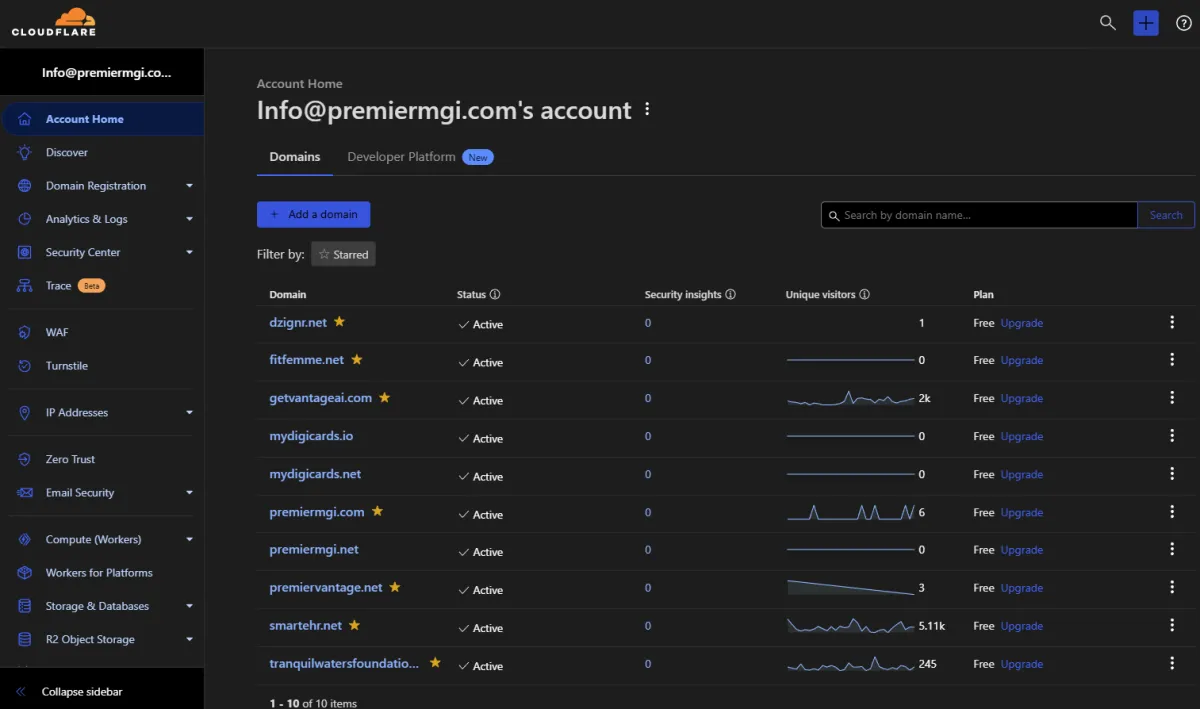This screenshot has width=1200, height=709.
Task: Click the Security Center icon
Action: [x=25, y=253]
